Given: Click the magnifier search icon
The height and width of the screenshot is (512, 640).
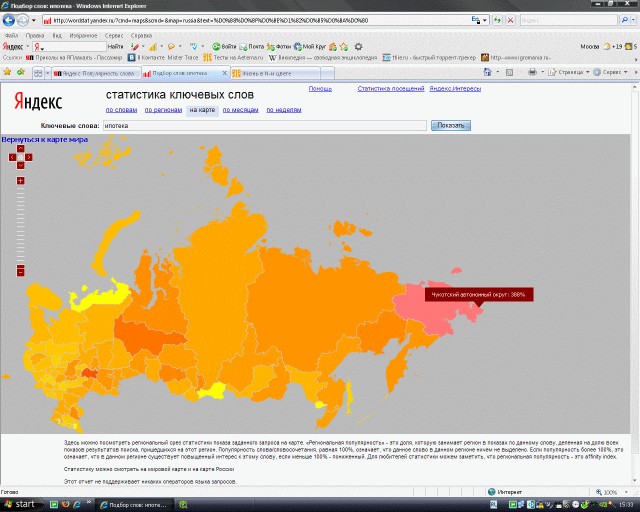Looking at the screenshot, I should click(x=624, y=20).
